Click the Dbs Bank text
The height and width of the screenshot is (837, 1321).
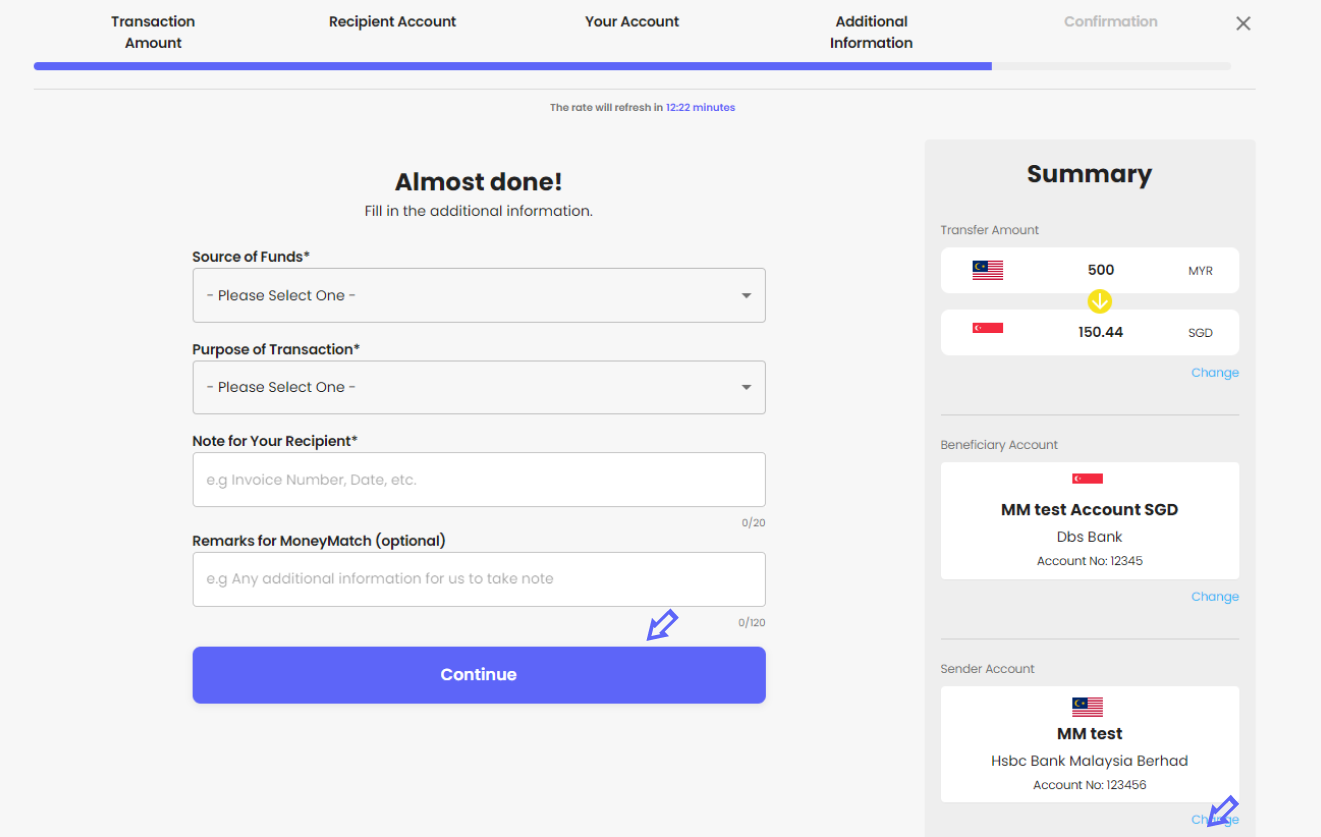pos(1089,537)
